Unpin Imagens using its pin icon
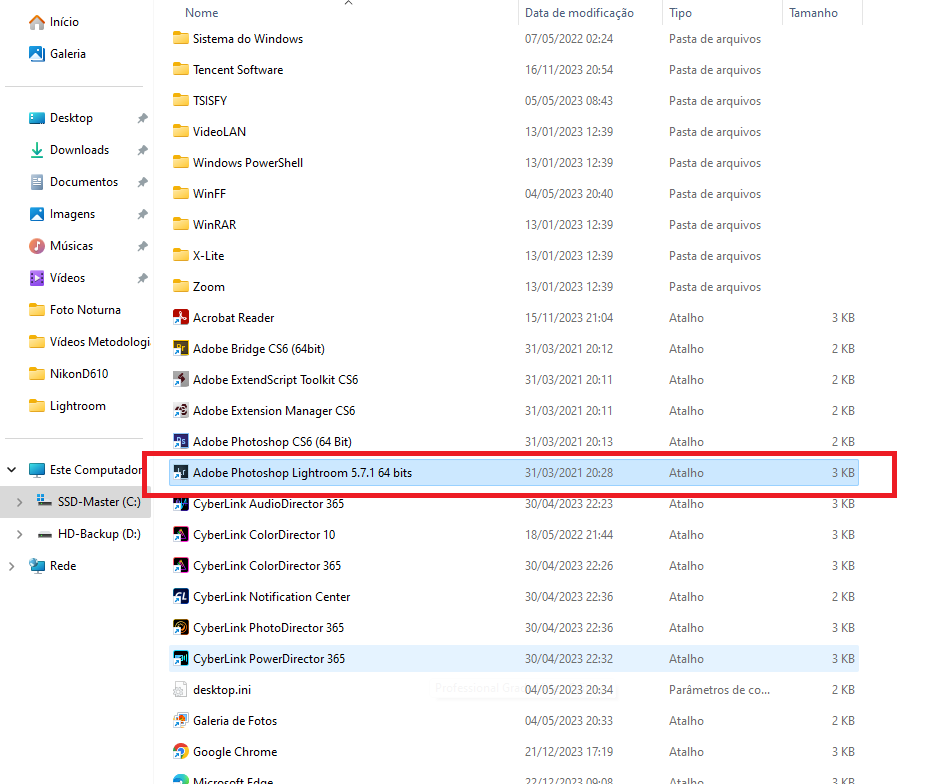The width and height of the screenshot is (936, 784). (142, 214)
